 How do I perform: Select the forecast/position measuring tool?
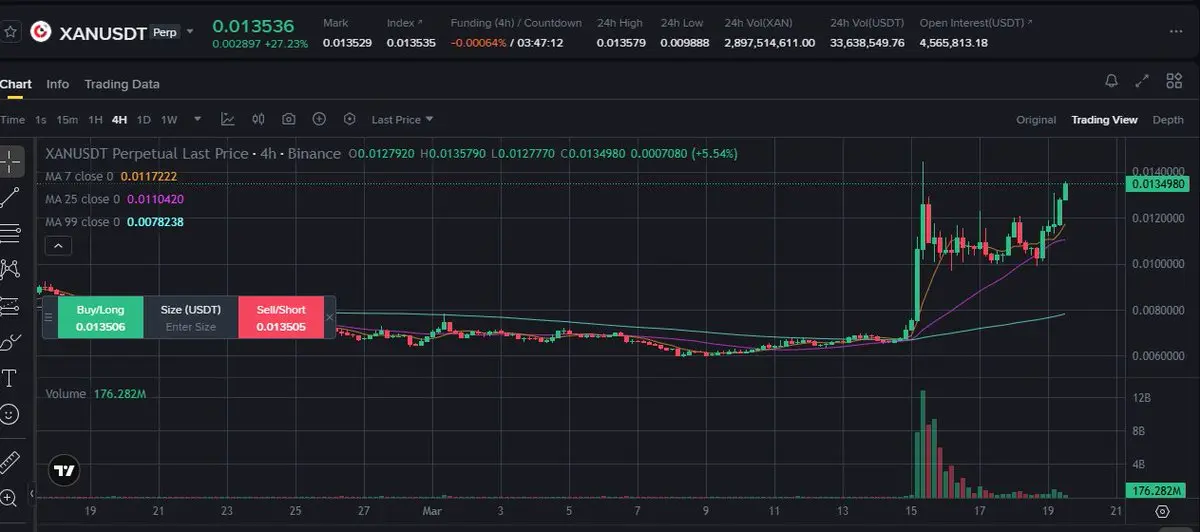(x=10, y=305)
